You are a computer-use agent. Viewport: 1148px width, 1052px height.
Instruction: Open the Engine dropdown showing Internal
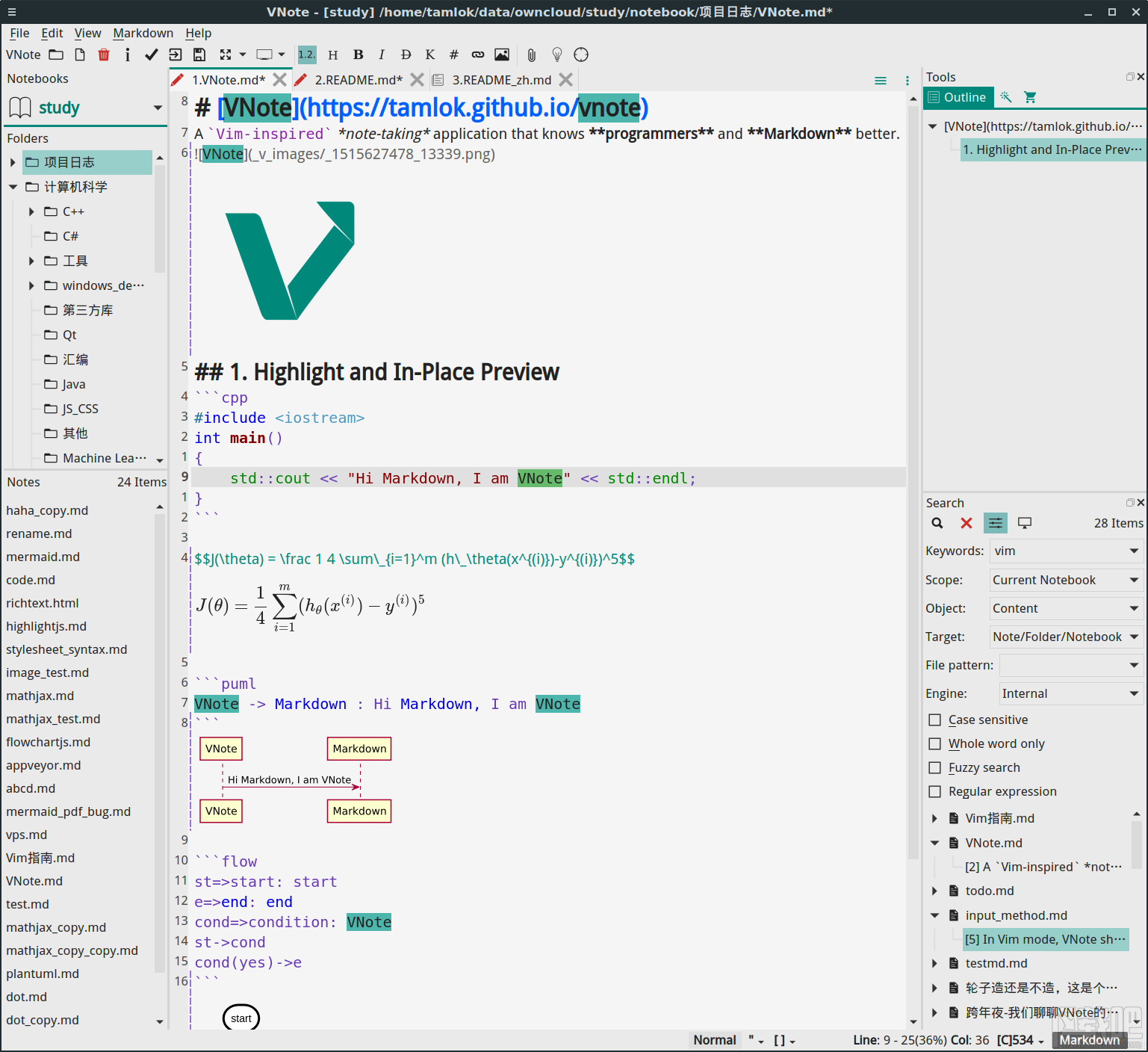pyautogui.click(x=1071, y=693)
